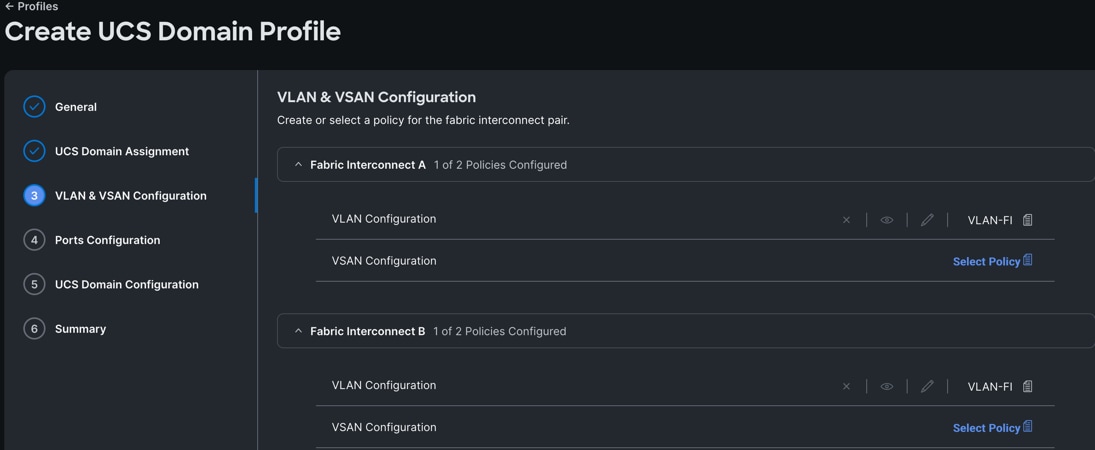Select Policy for Fabric B VSAN Configuration
Image resolution: width=1095 pixels, height=450 pixels.
[992, 428]
